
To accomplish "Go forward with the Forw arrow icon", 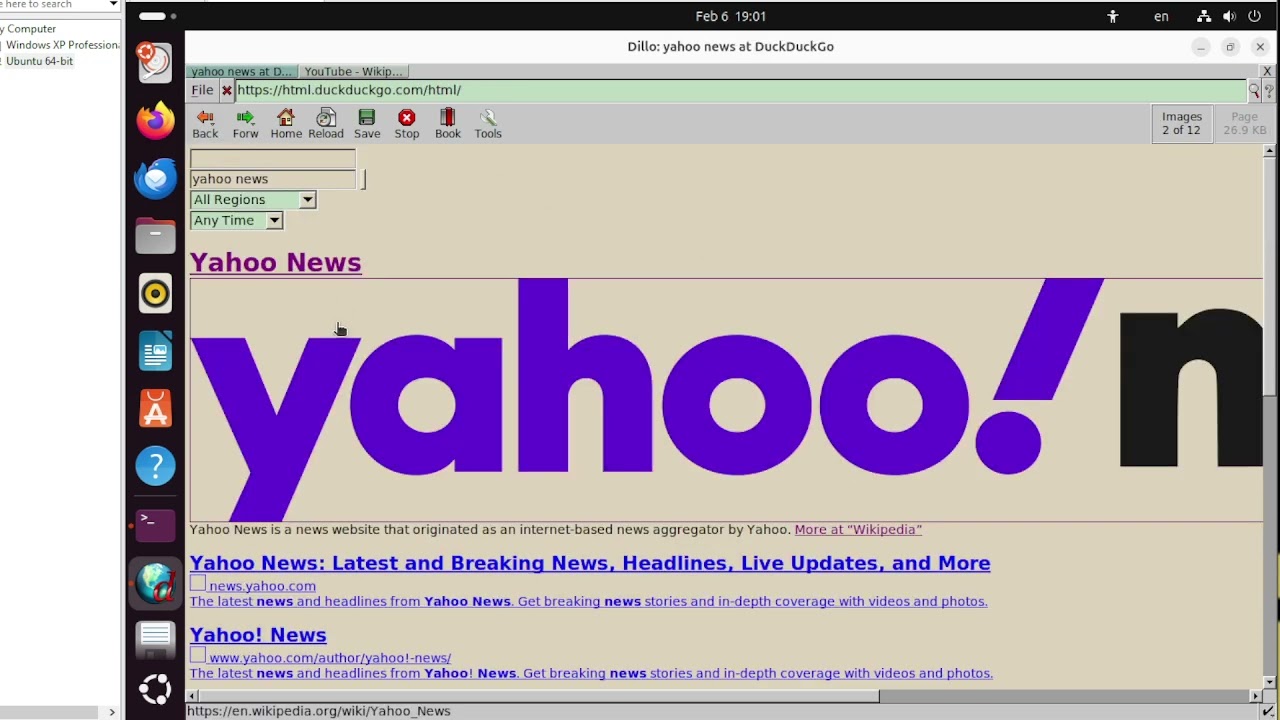I will click(245, 124).
